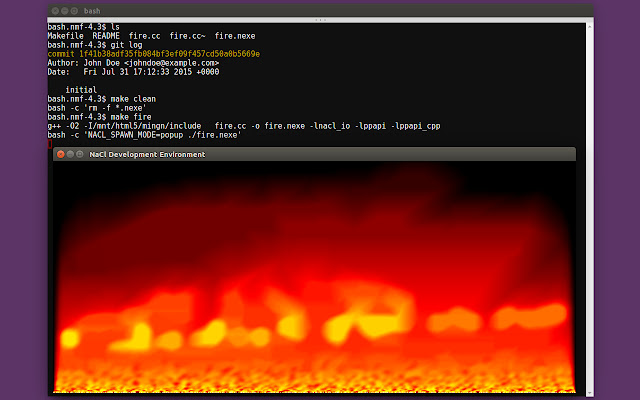Close the bash terminal window
The height and width of the screenshot is (400, 640).
pyautogui.click(x=56, y=11)
